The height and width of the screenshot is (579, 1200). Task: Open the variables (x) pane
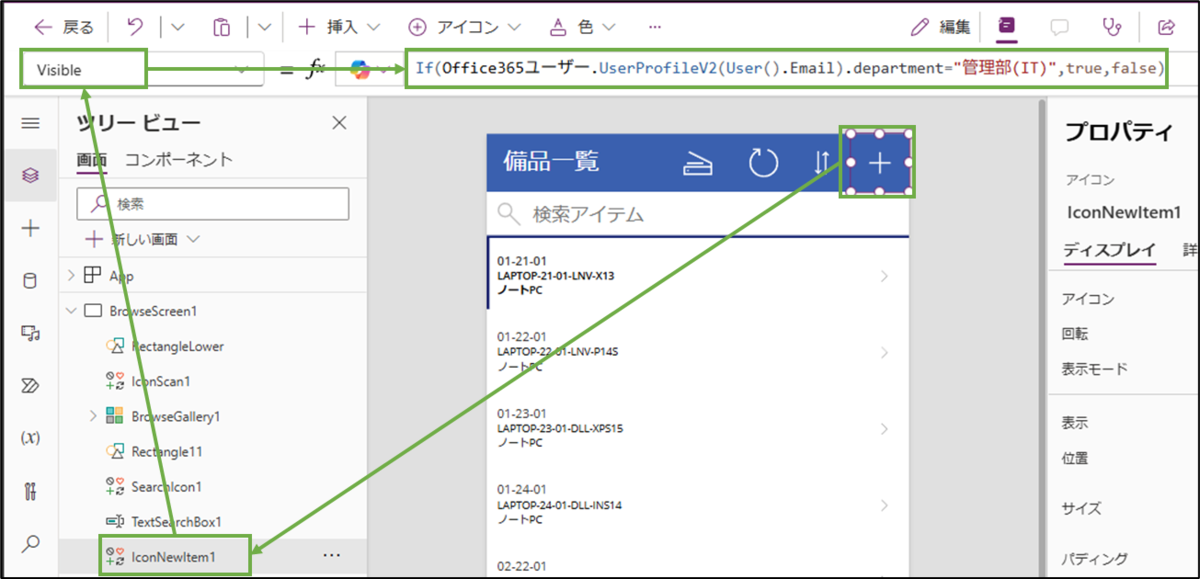(x=30, y=438)
